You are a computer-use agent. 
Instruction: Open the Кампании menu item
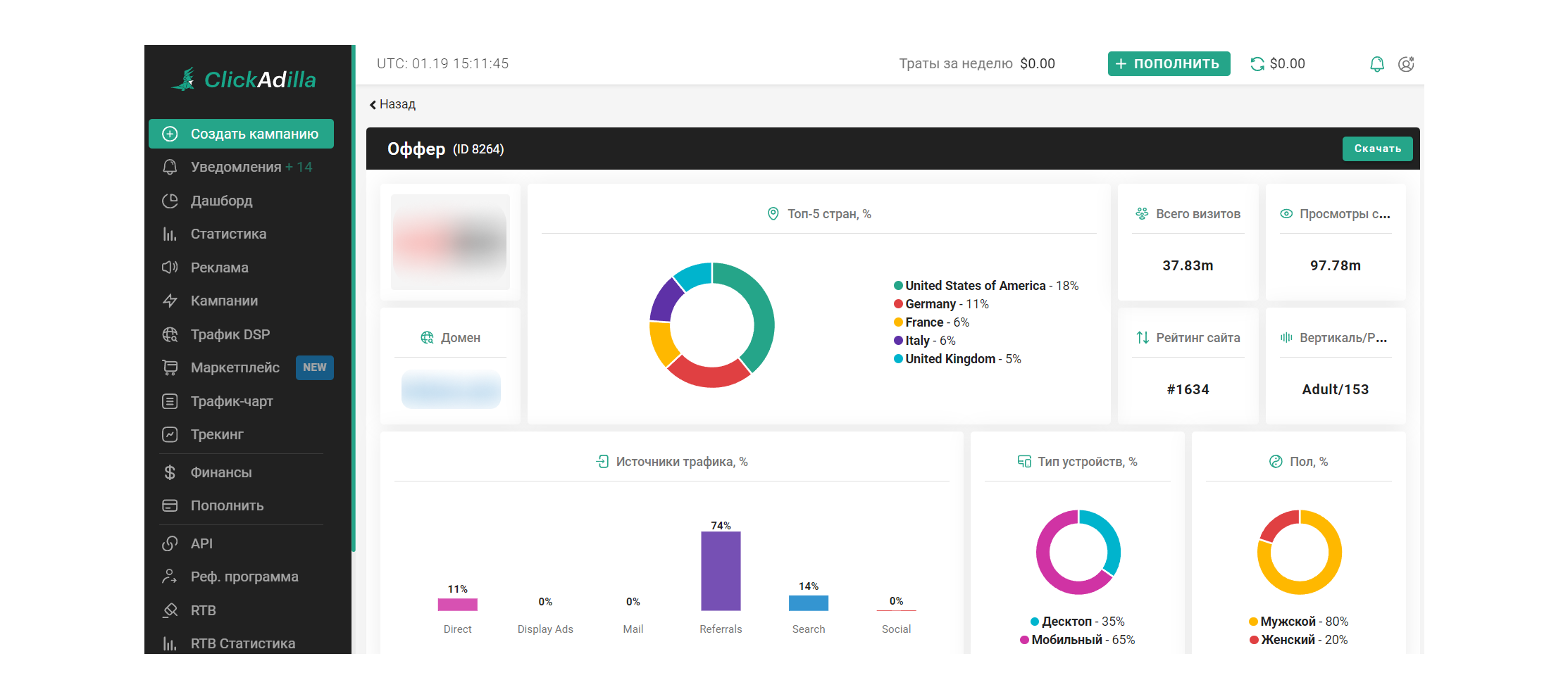tap(224, 301)
